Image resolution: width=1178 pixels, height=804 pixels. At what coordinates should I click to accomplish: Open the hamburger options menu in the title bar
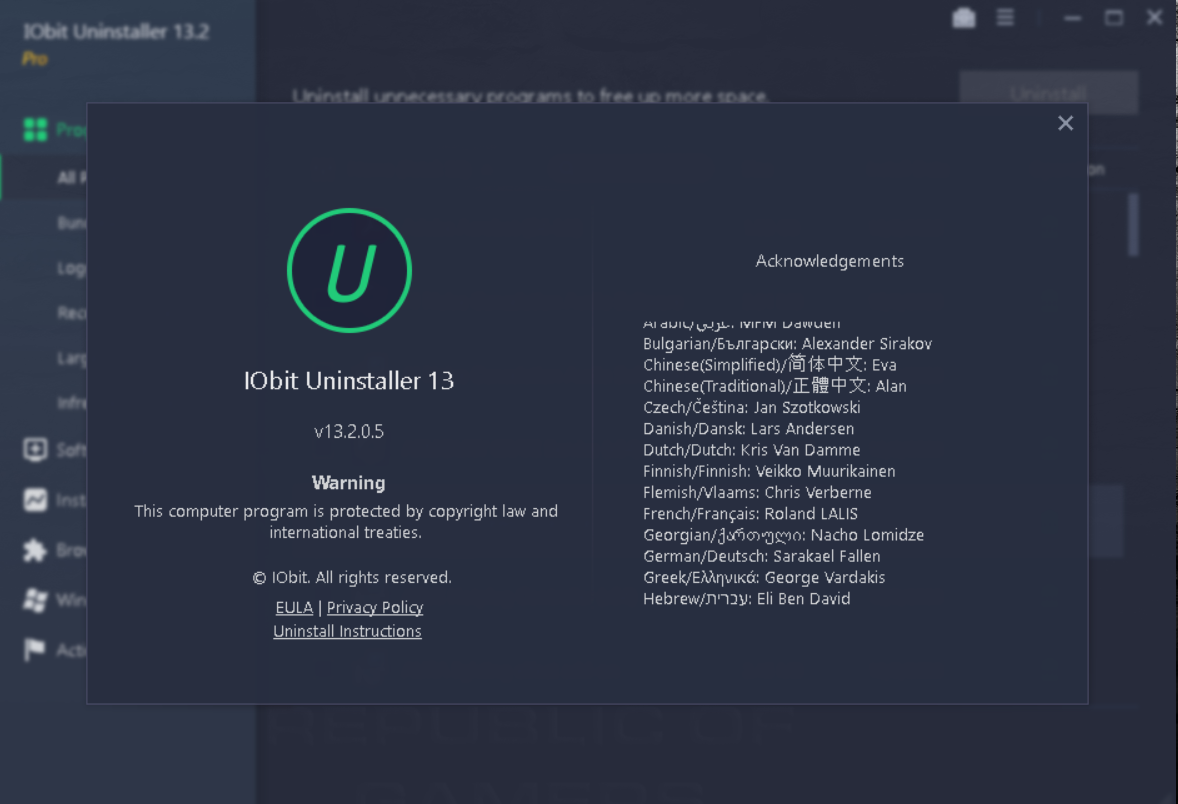1005,17
